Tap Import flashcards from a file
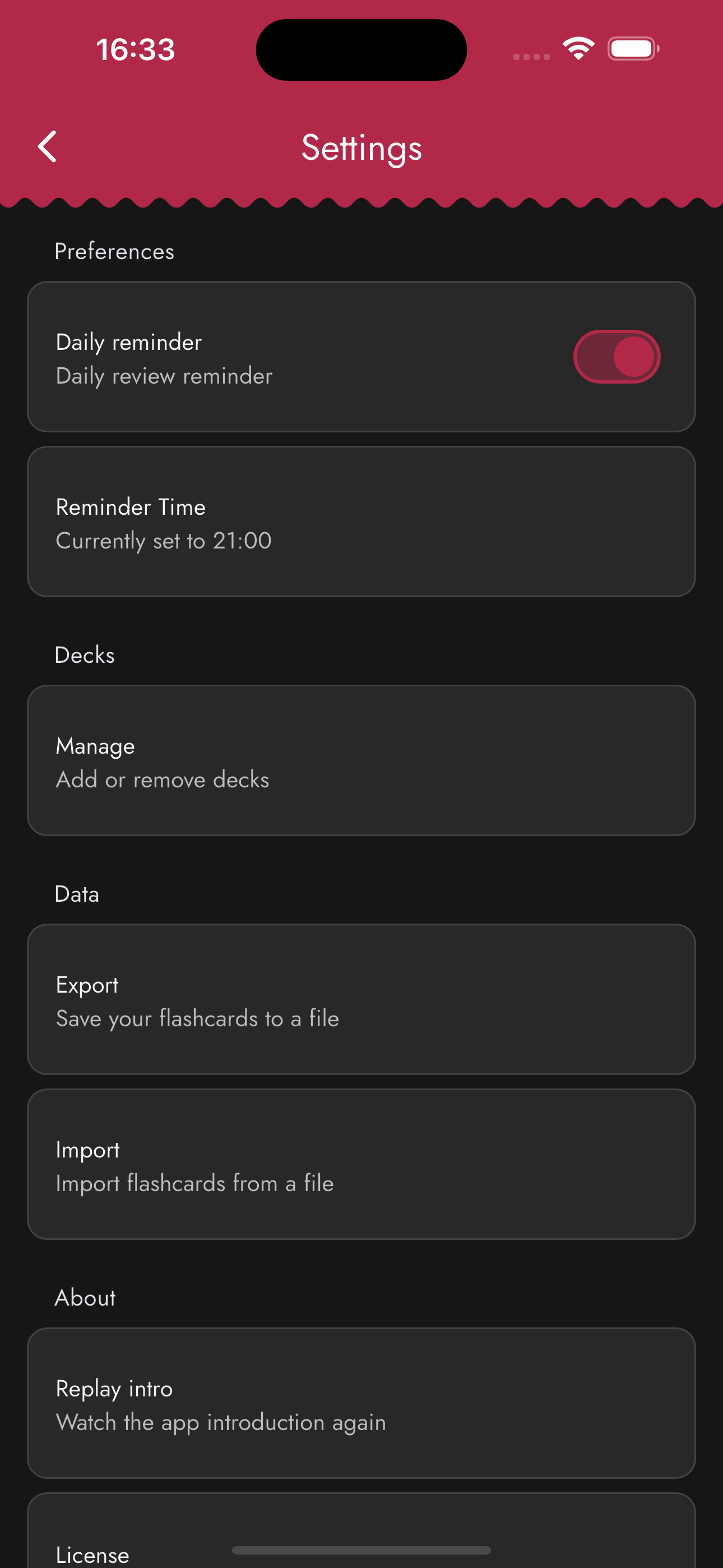The width and height of the screenshot is (723, 1568). click(x=361, y=1164)
